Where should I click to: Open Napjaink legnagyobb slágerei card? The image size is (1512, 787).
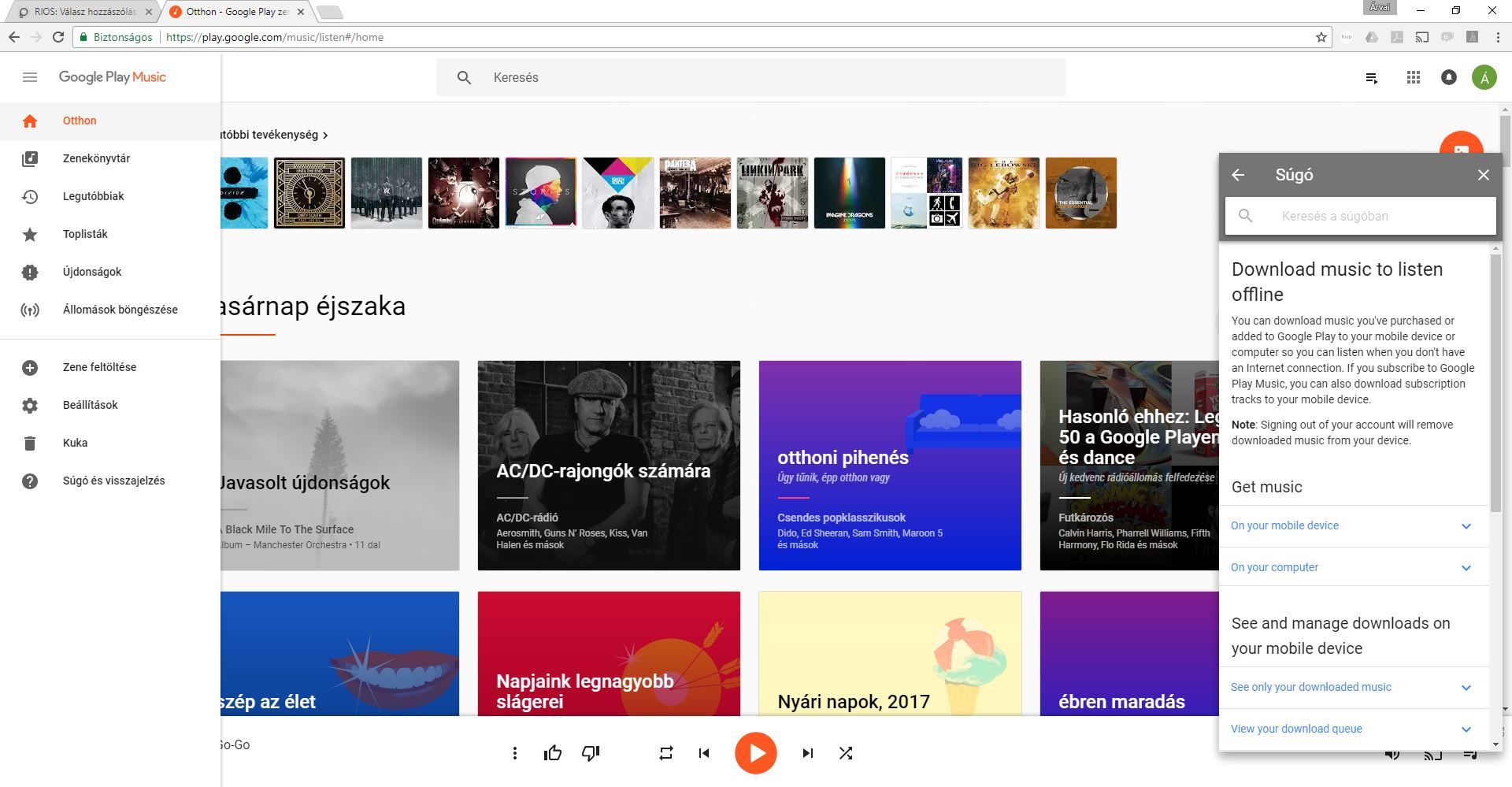[609, 654]
